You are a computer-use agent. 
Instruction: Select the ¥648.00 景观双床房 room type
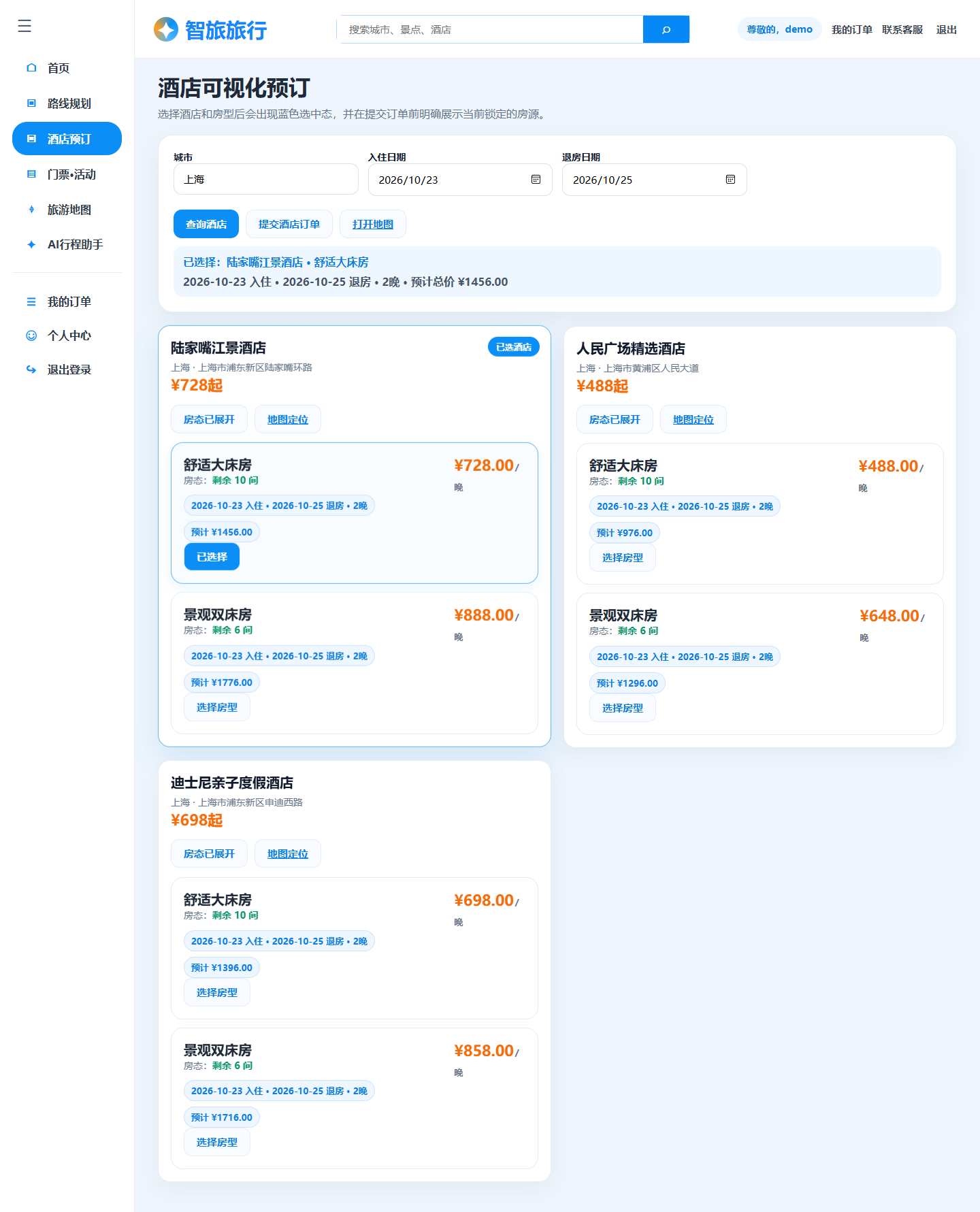pyautogui.click(x=623, y=708)
